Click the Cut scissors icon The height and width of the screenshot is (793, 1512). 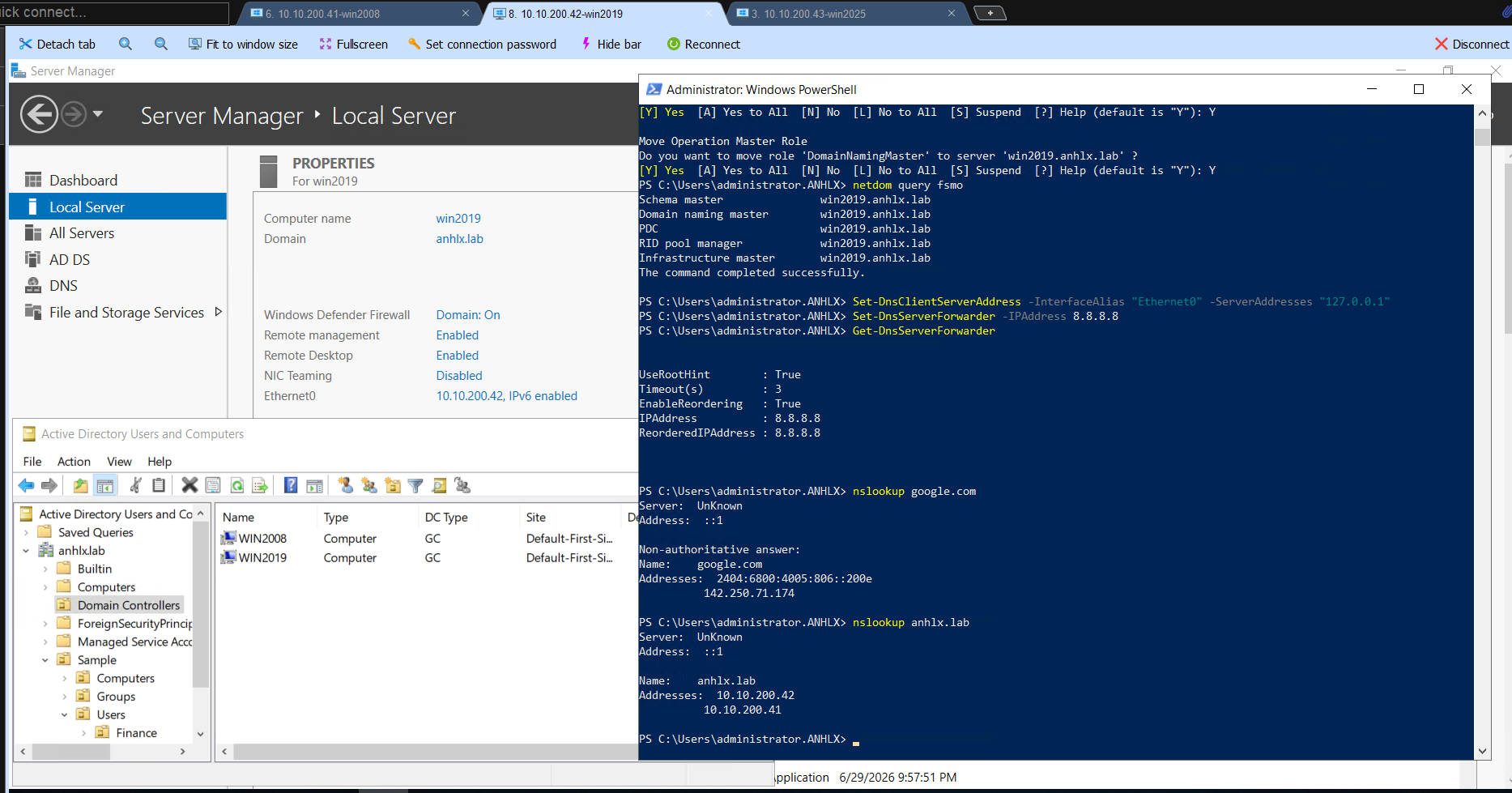coord(135,485)
